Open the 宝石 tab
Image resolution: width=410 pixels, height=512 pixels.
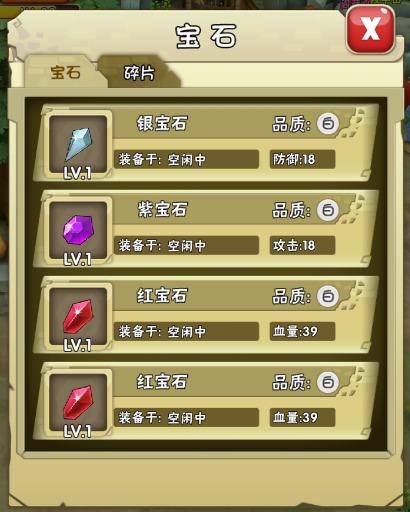pyautogui.click(x=65, y=72)
